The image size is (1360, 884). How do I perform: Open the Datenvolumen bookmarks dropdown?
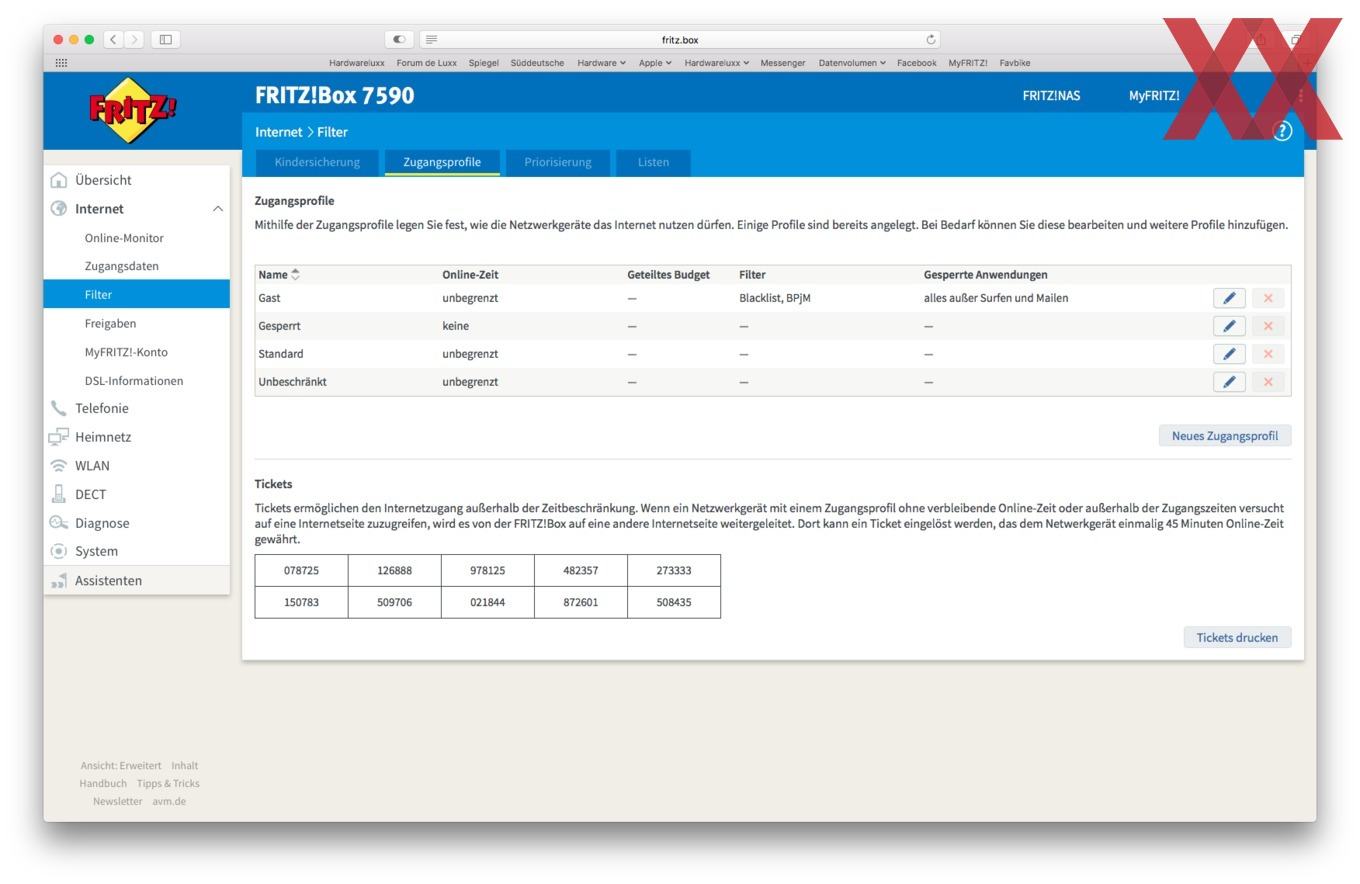(852, 63)
